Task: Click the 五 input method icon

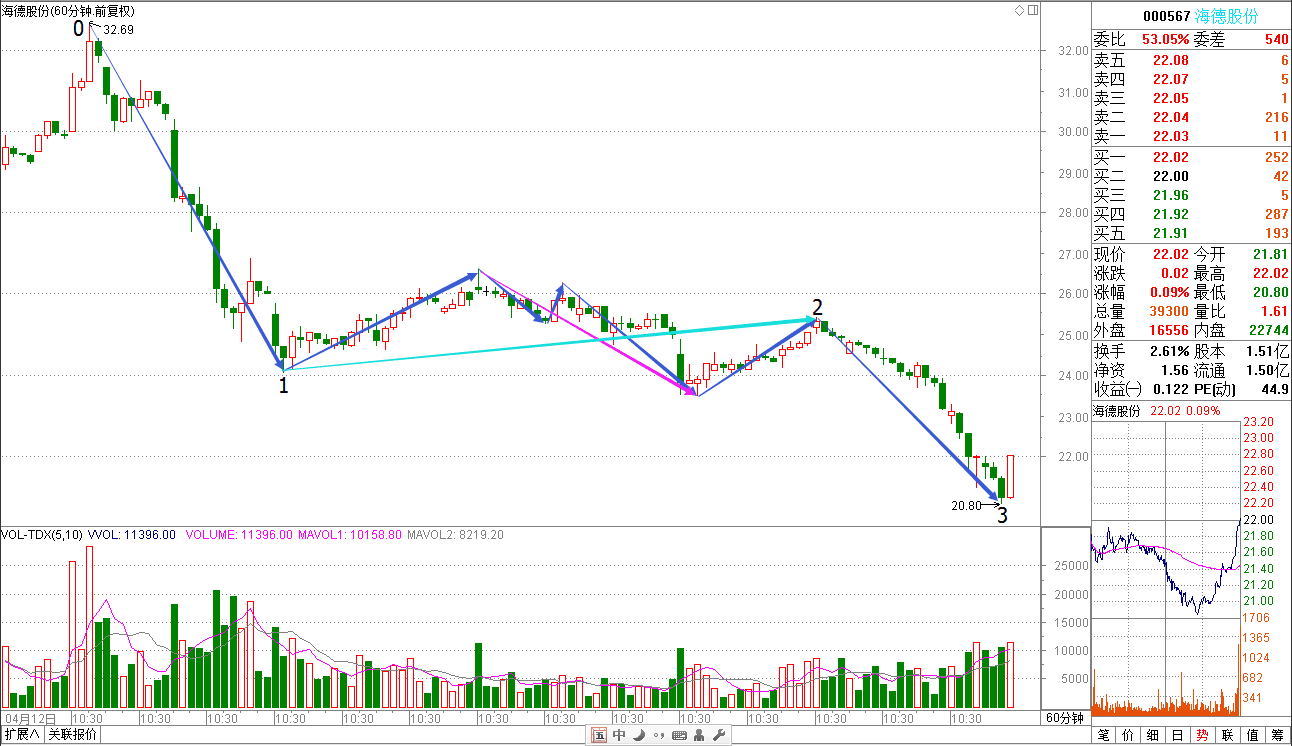Action: click(x=599, y=735)
